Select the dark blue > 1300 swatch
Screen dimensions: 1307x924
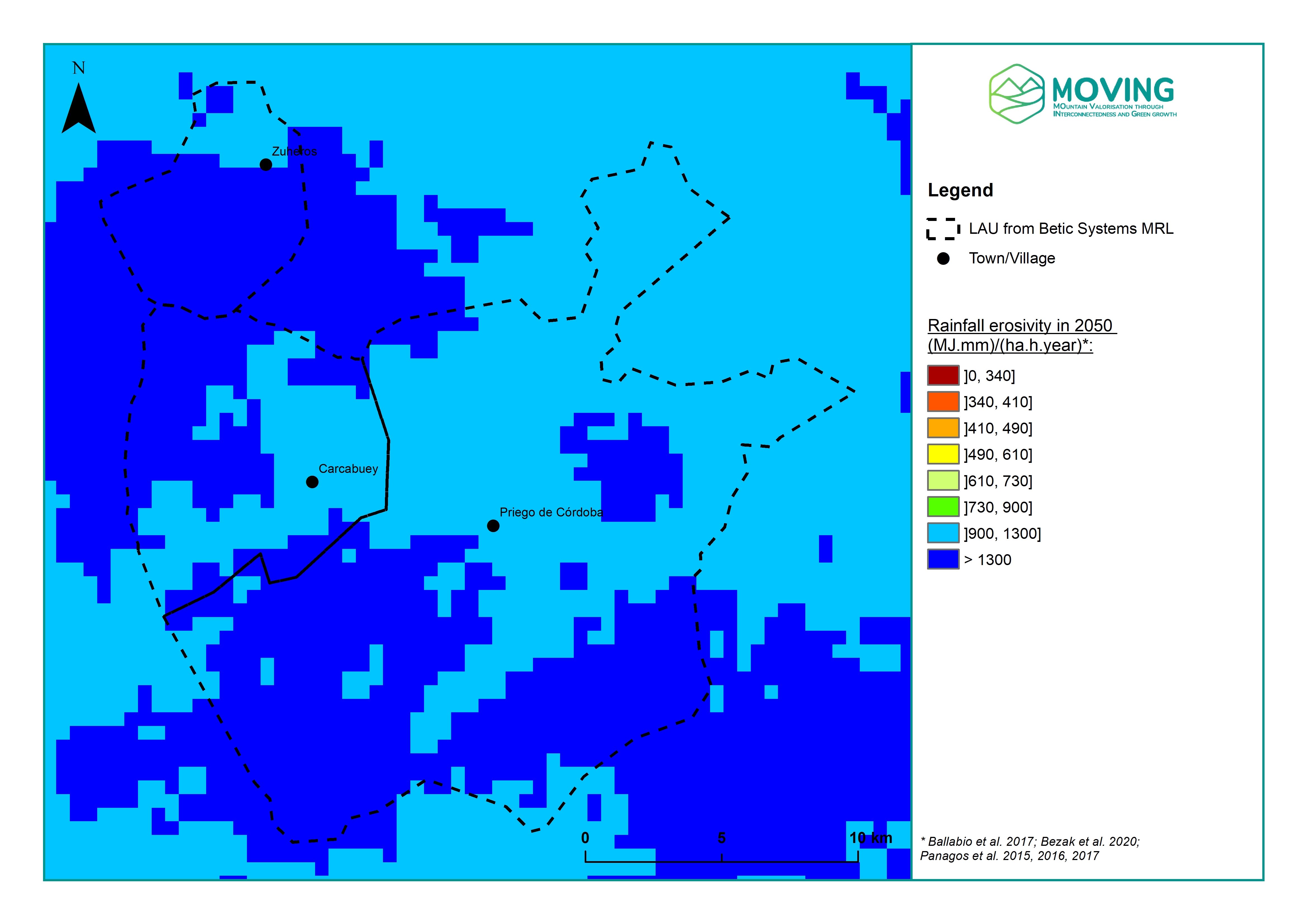(x=943, y=560)
